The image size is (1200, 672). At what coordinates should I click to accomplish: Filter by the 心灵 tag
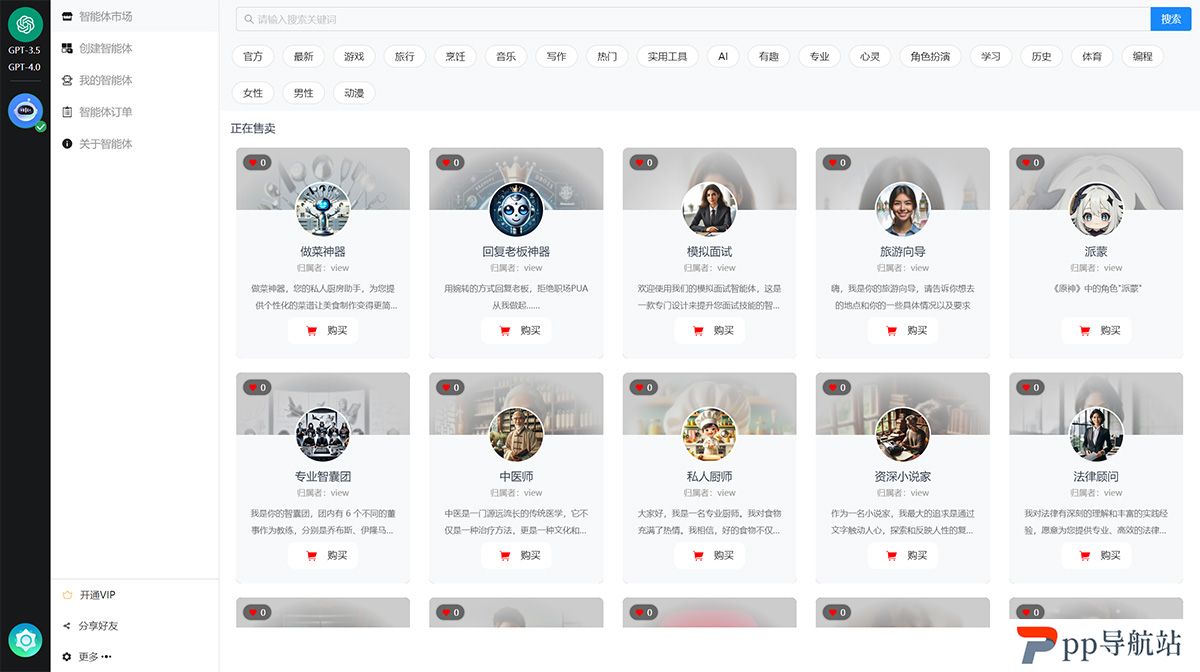pyautogui.click(x=870, y=57)
